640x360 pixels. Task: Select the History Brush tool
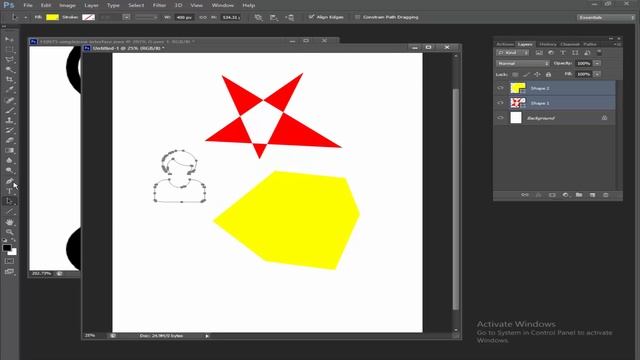coord(10,130)
